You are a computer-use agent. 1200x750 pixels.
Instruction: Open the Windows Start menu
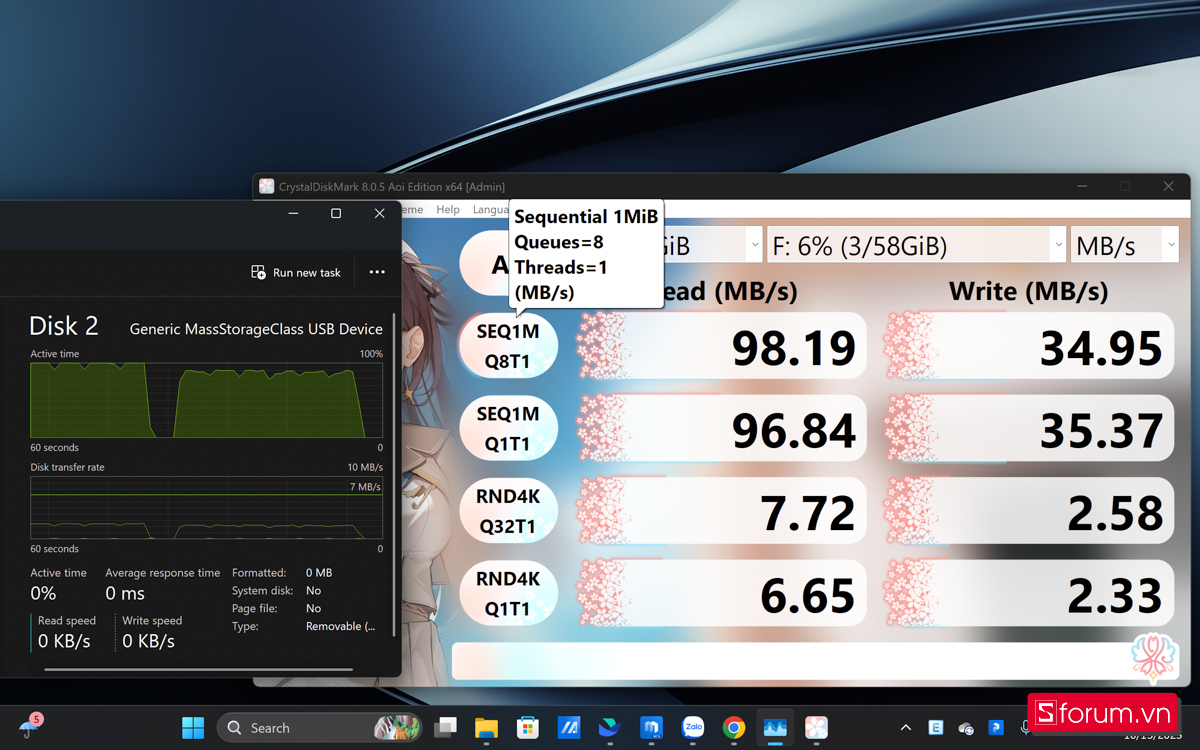point(193,728)
